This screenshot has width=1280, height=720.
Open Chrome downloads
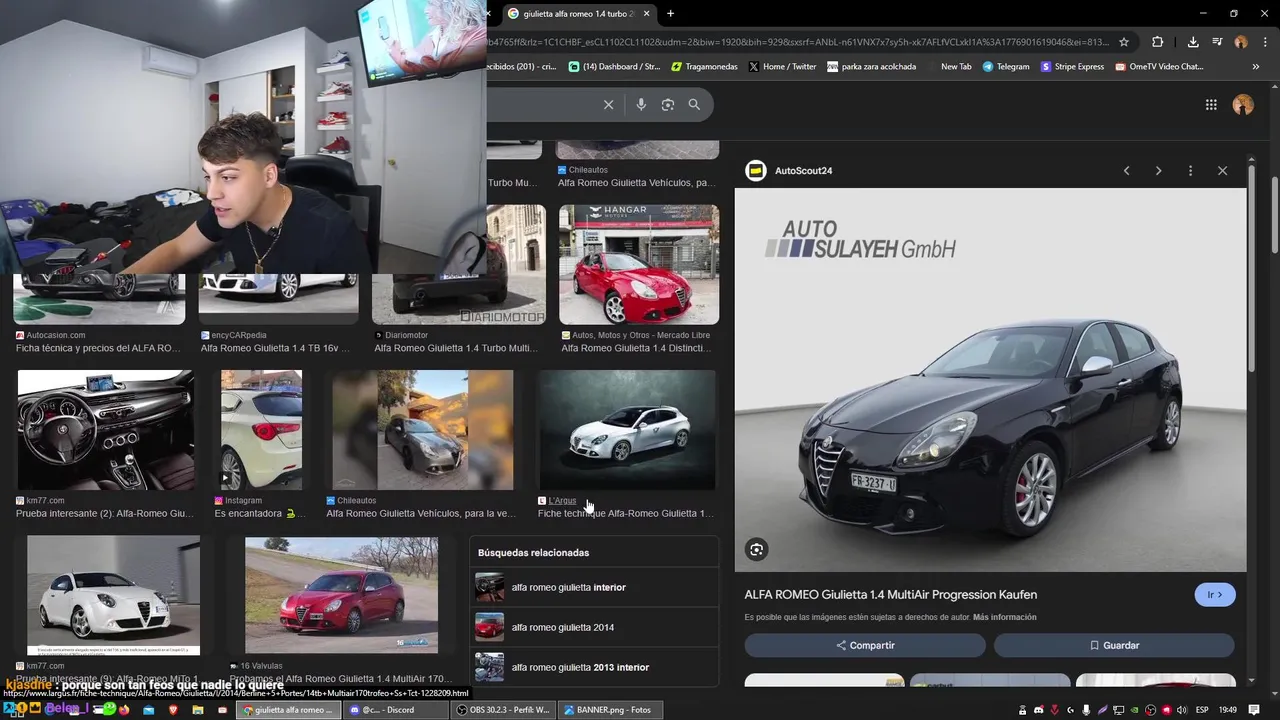(x=1193, y=42)
